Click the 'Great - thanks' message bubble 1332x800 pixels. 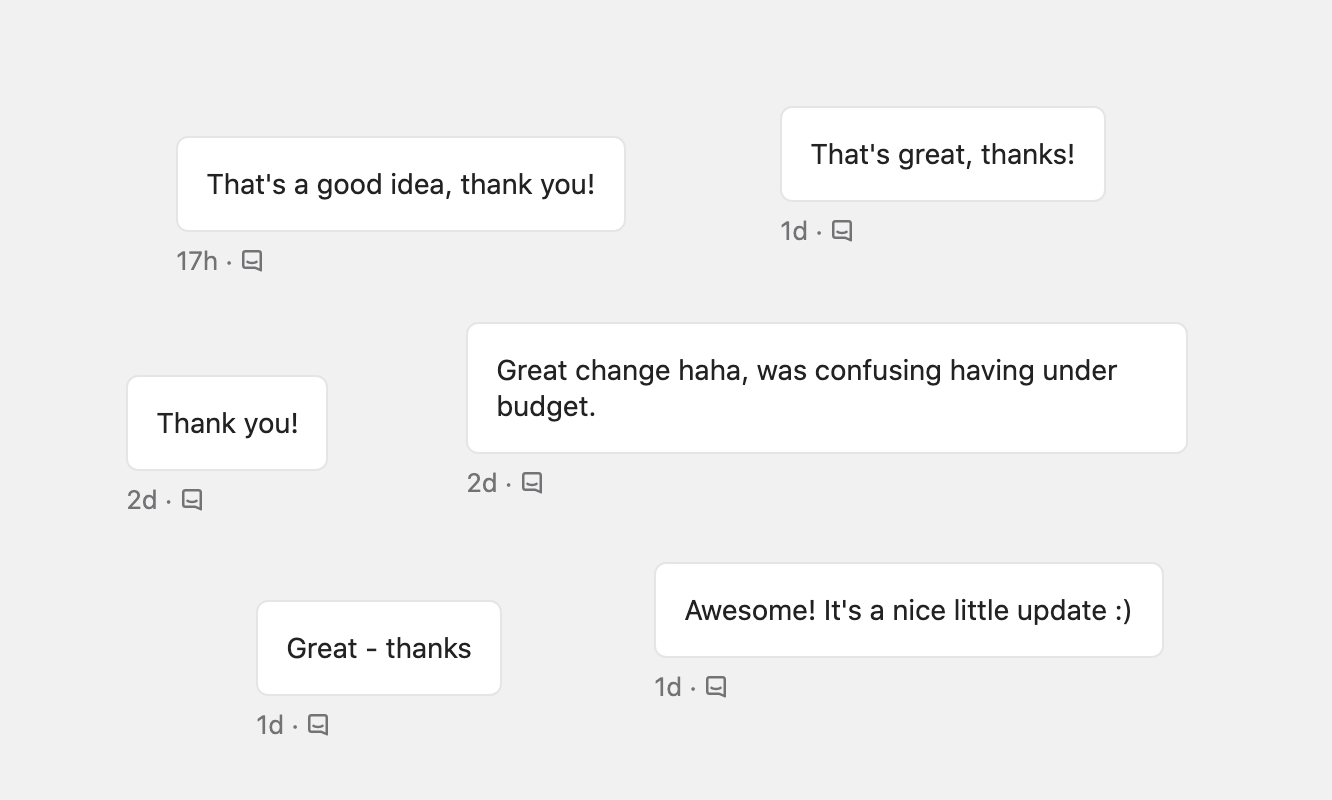coord(379,648)
